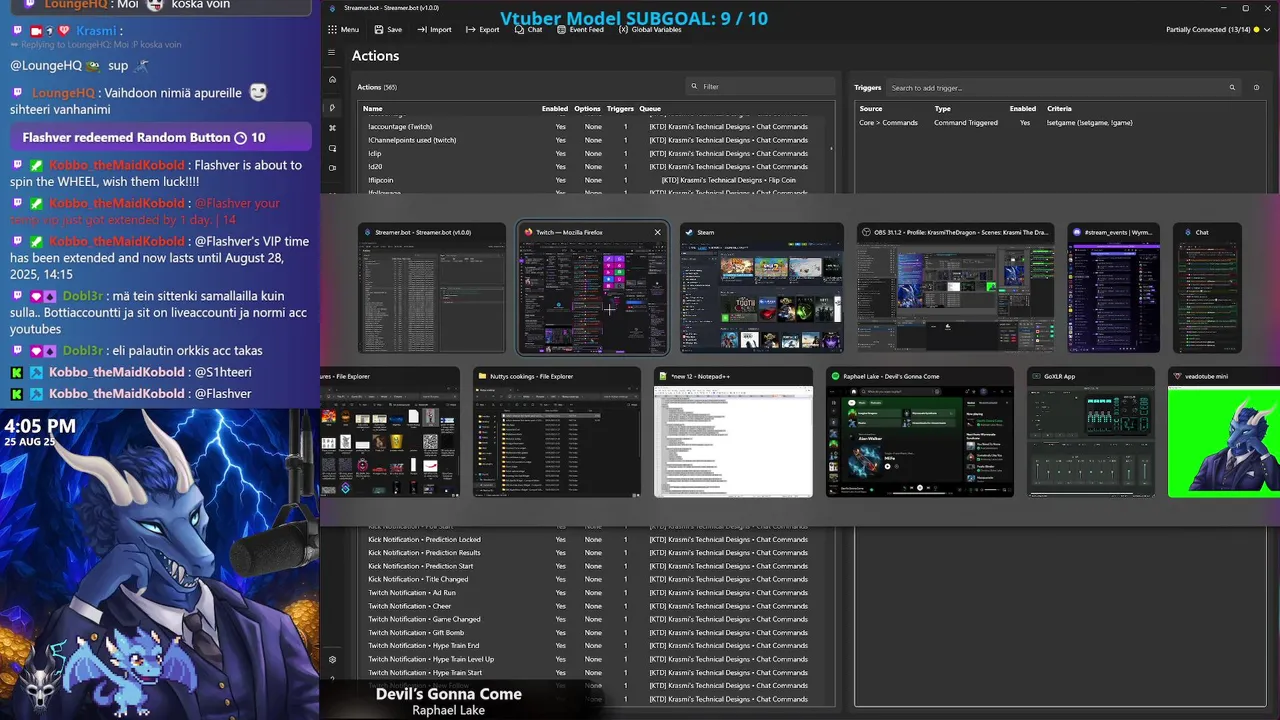Select Twitch Notification • Ad Run action
Viewport: 1280px width, 720px height.
click(595, 592)
